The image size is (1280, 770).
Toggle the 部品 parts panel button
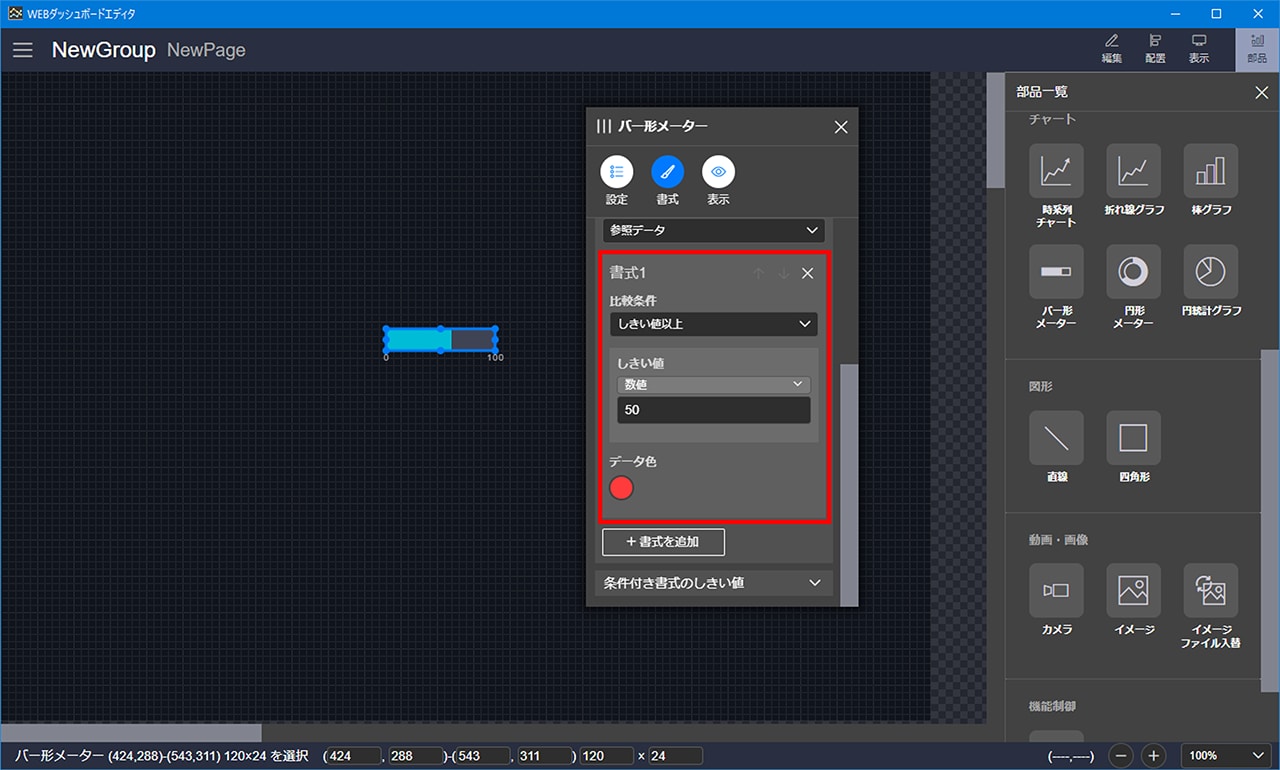(1257, 49)
